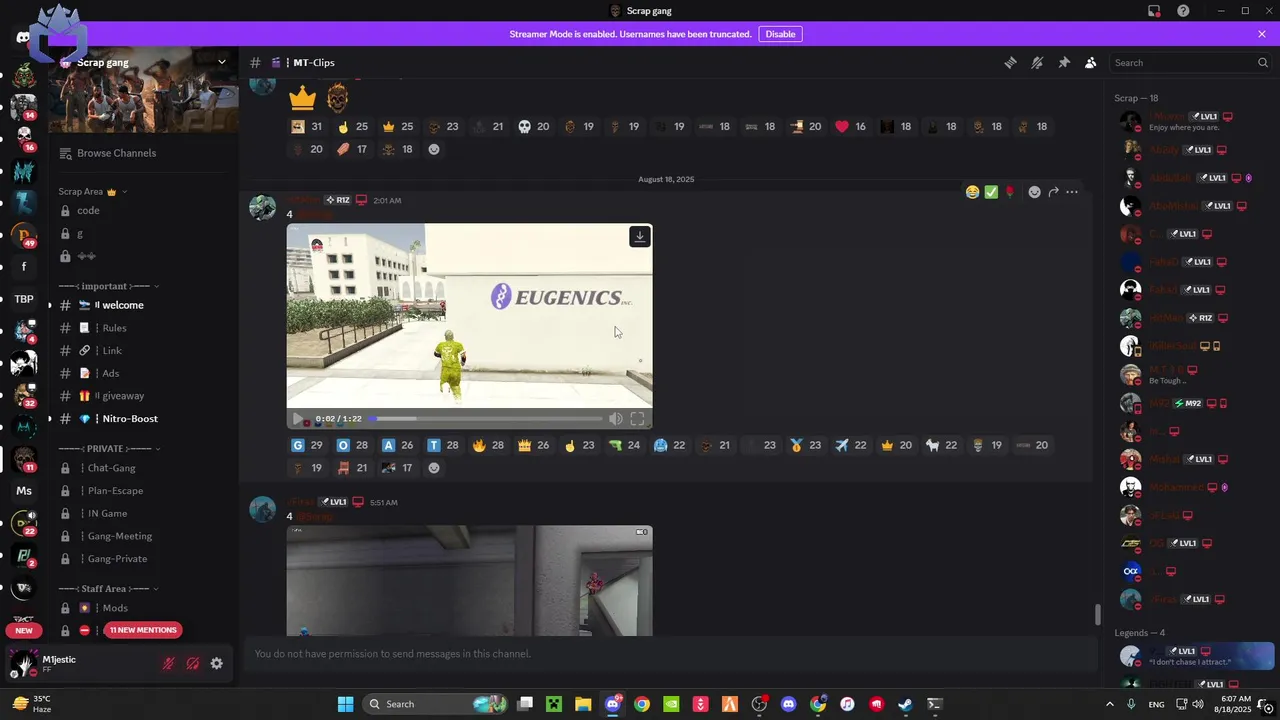Toggle member list visibility icon
This screenshot has width=1280, height=720.
click(x=1091, y=62)
